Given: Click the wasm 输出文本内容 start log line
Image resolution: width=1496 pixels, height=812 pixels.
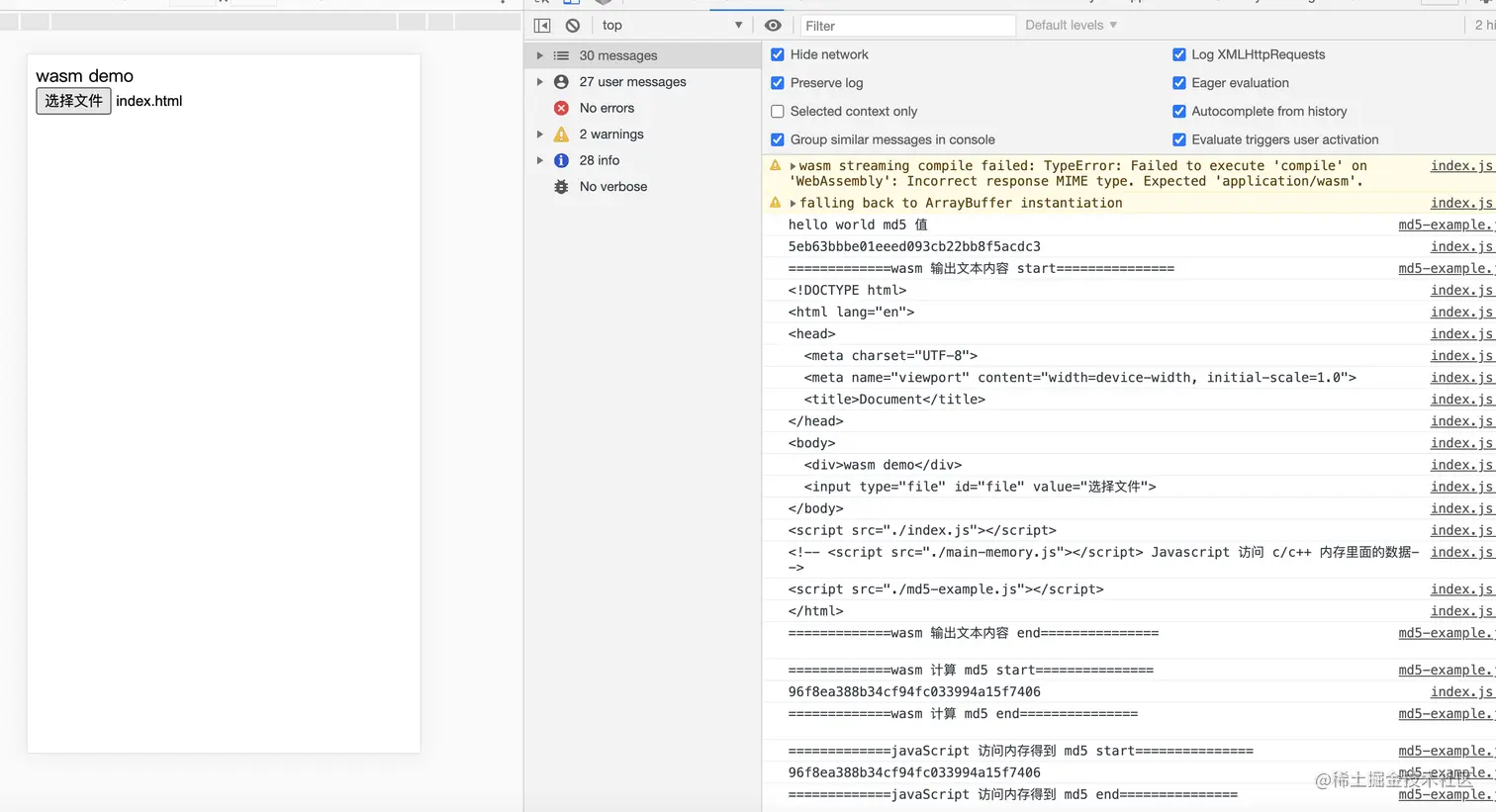Looking at the screenshot, I should point(982,268).
